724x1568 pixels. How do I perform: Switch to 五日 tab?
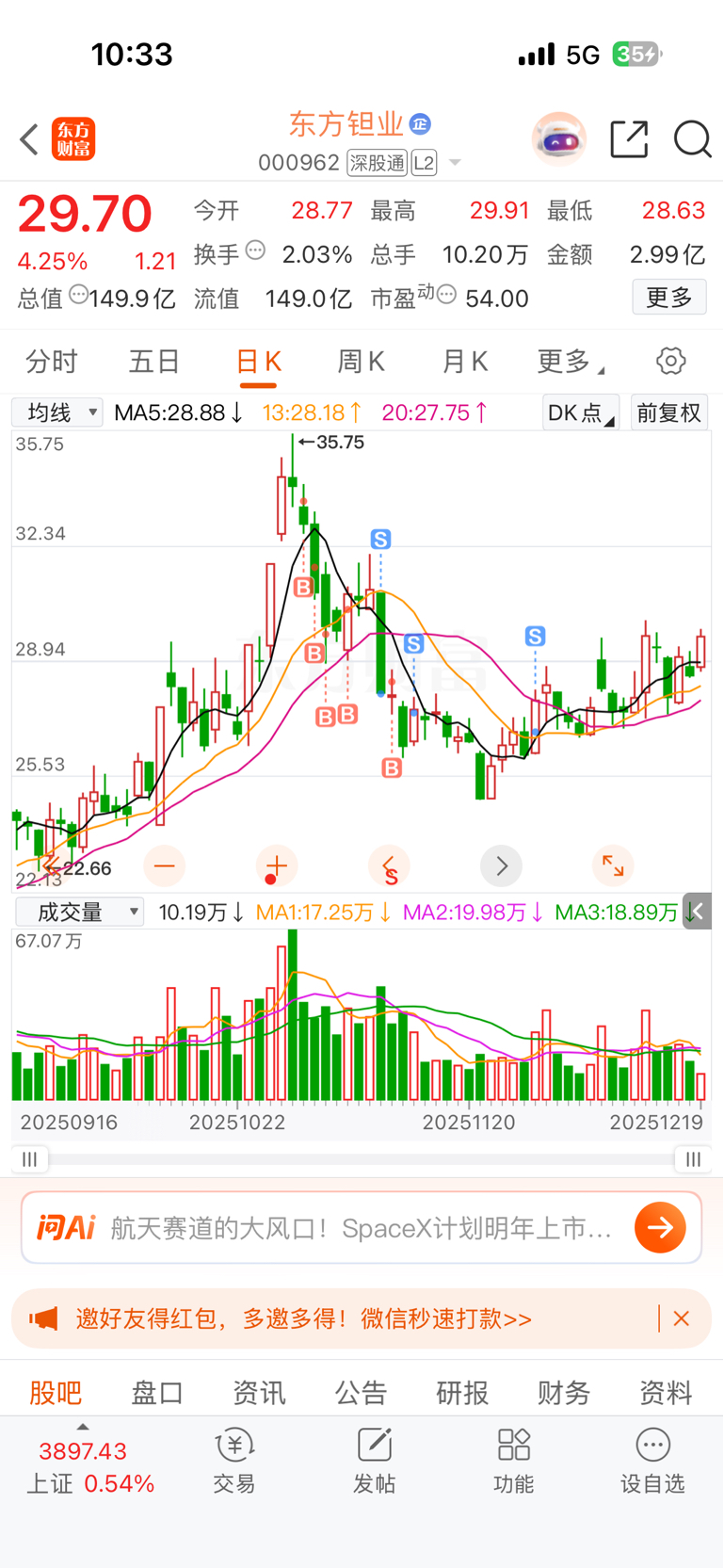[x=154, y=362]
